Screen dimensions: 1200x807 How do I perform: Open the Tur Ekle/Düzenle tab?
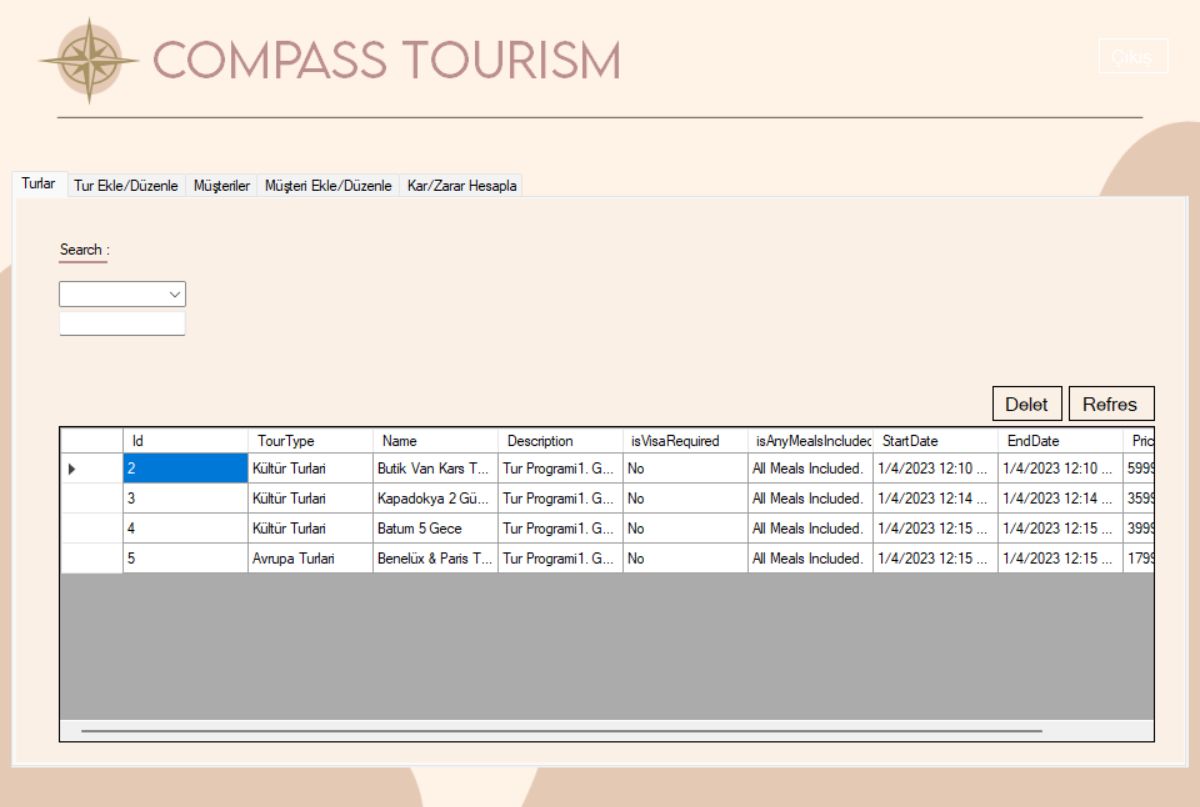126,186
